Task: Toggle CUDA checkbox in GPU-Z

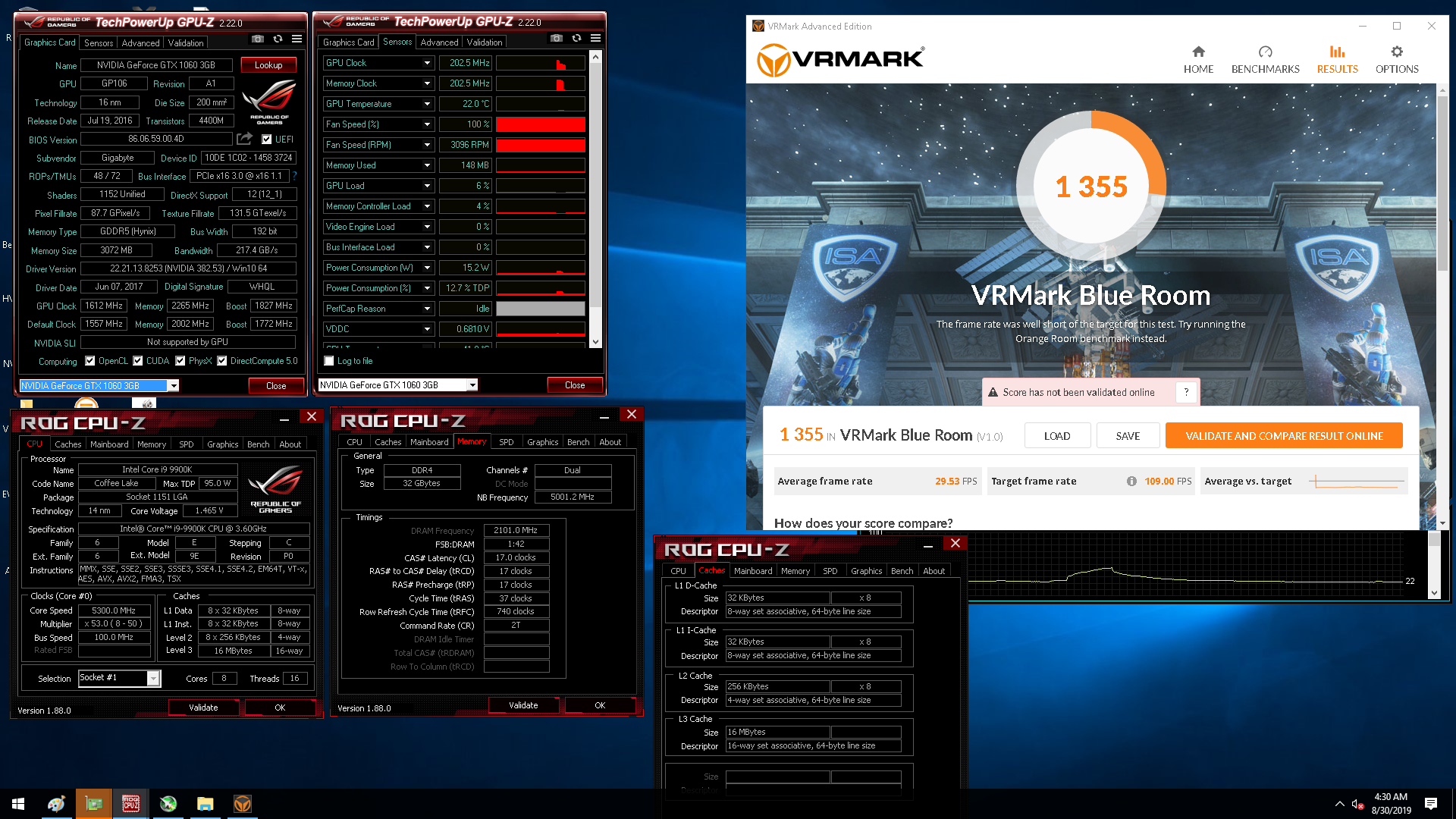Action: point(138,361)
